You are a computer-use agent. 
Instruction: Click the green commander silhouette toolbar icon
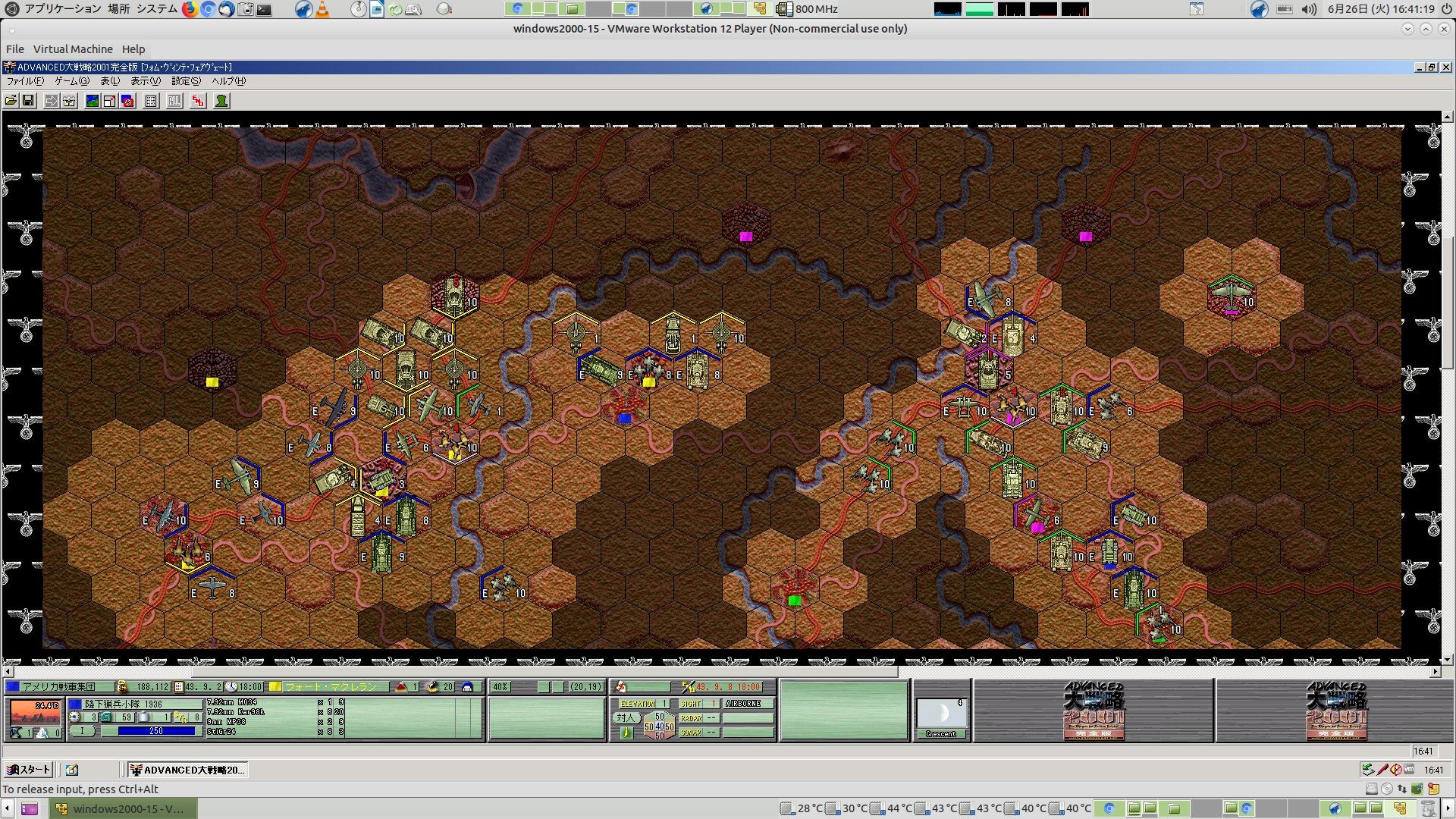click(x=221, y=101)
